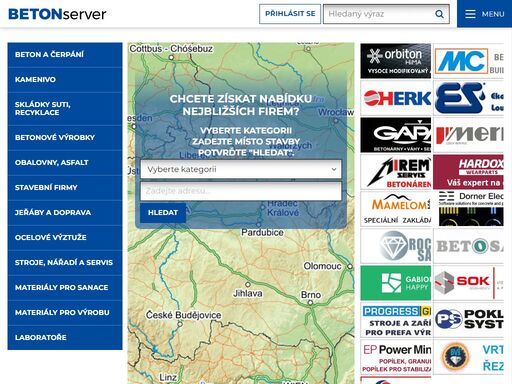
Task: Click the HARDOX Wearparts banner
Action: pos(469,172)
